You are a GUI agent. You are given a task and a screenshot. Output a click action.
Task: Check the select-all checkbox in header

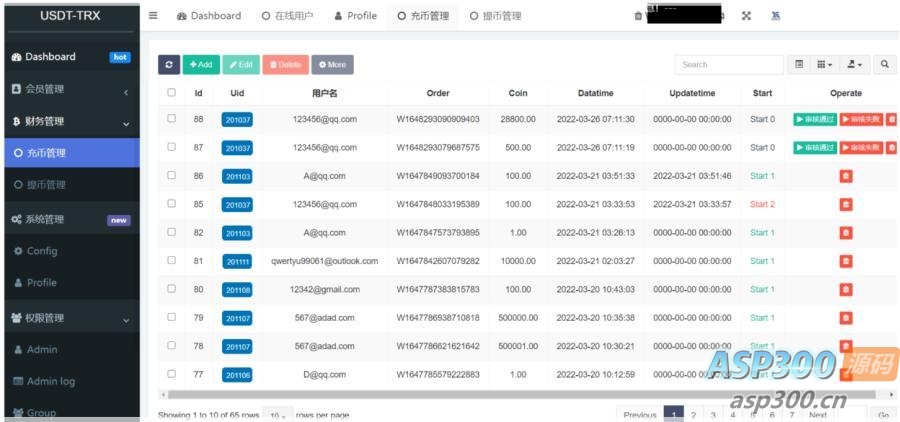[x=171, y=93]
